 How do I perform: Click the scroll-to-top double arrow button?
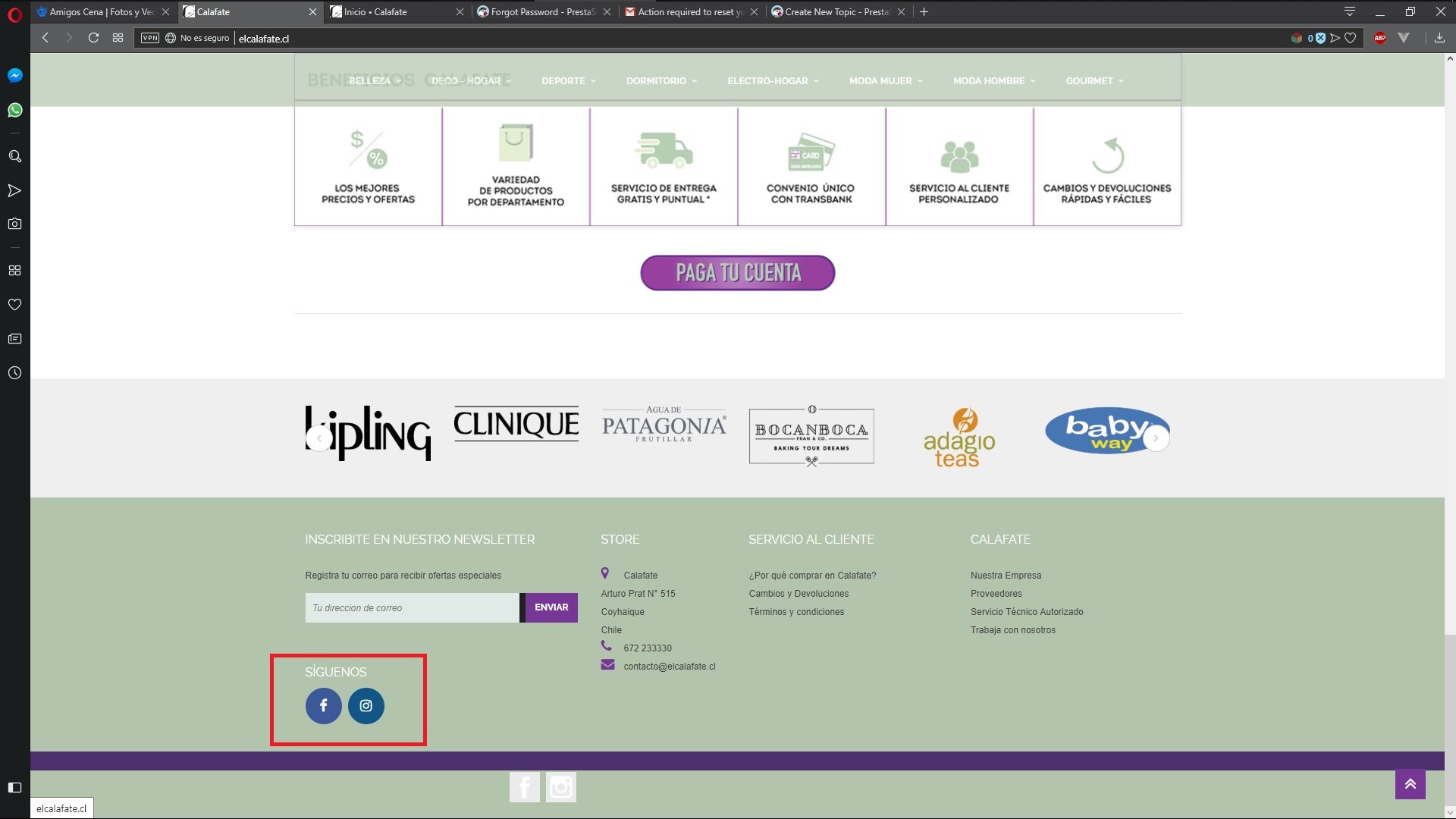(x=1410, y=784)
